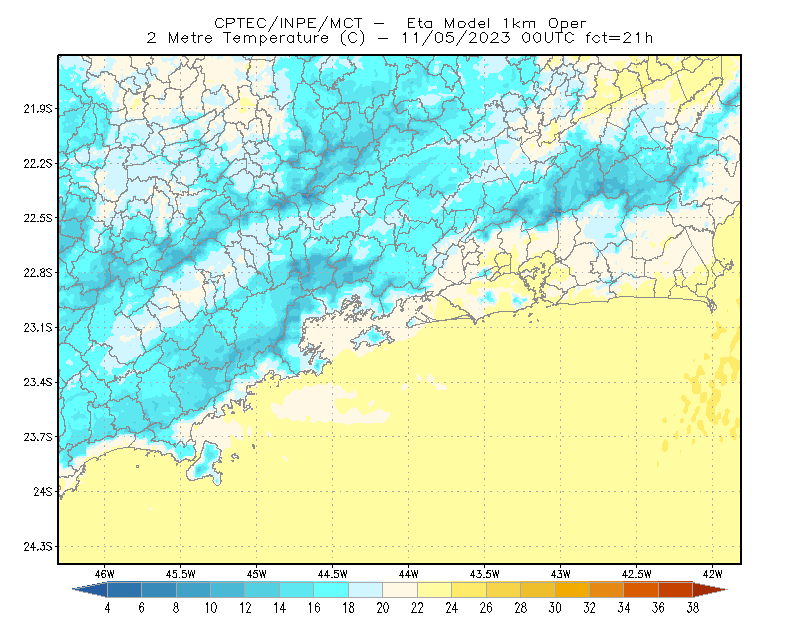Select the 18–20 degree pale blue swatch
The width and height of the screenshot is (800, 618).
(365, 590)
